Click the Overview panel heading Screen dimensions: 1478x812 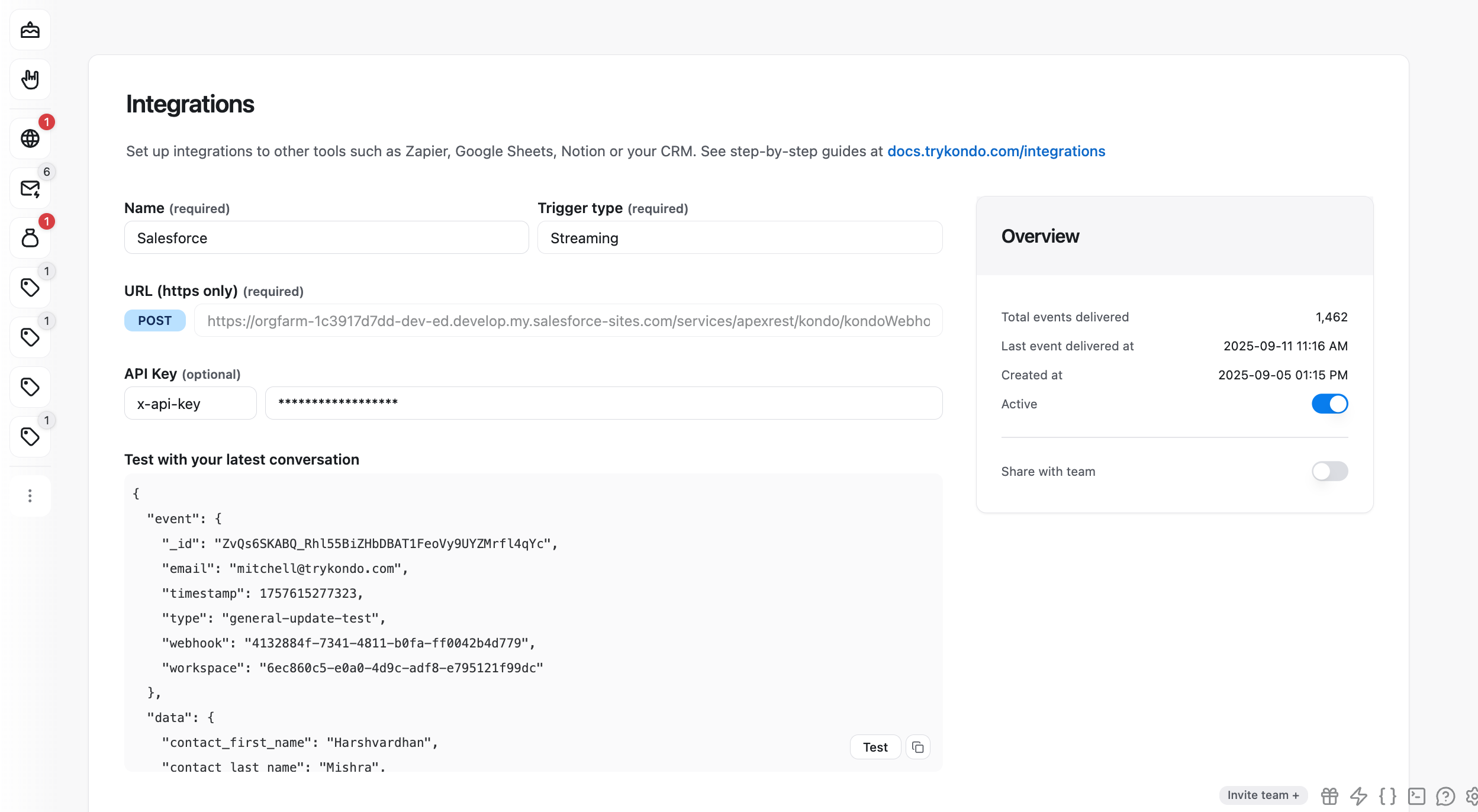(1040, 236)
